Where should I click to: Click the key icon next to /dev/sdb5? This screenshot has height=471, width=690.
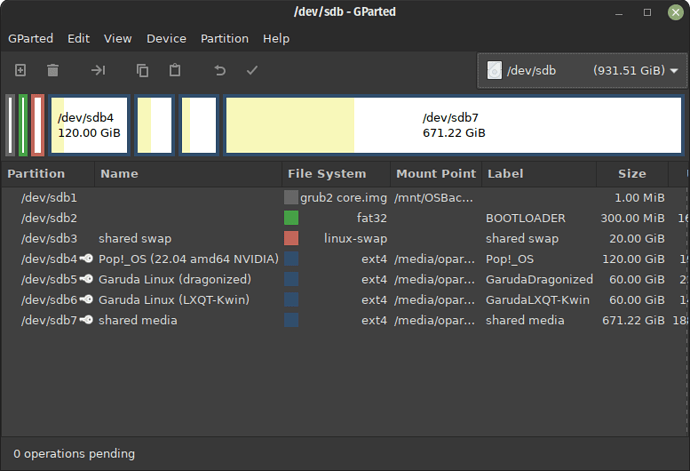point(86,279)
